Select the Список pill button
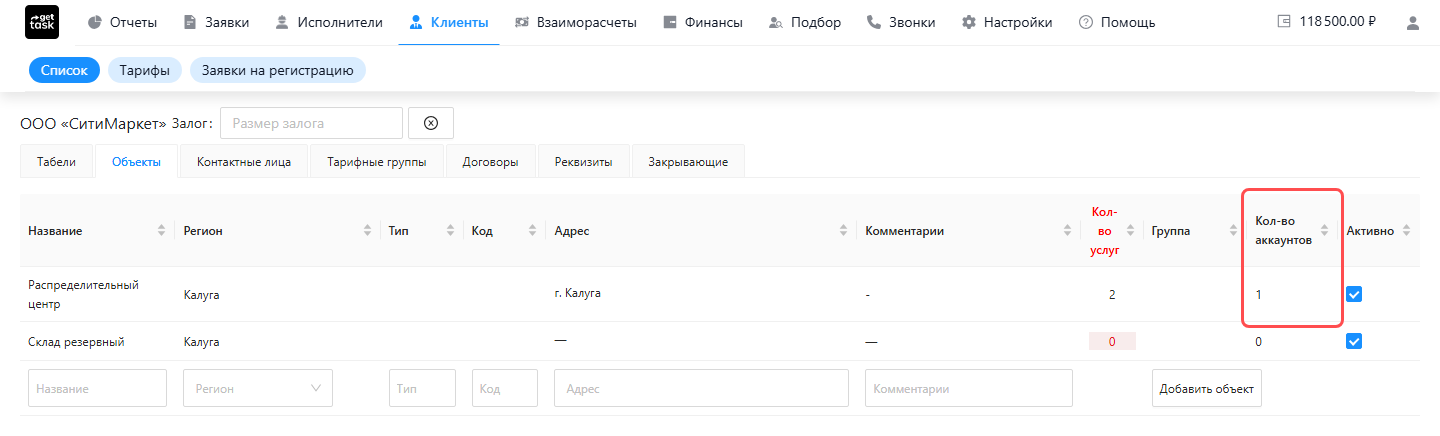This screenshot has width=1440, height=436. (x=64, y=70)
